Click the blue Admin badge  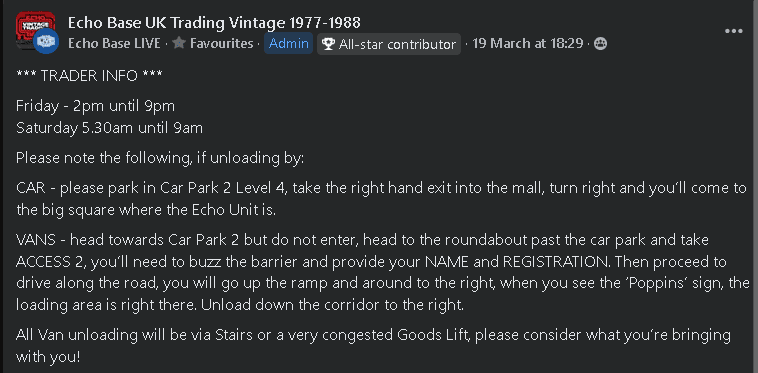pos(289,43)
